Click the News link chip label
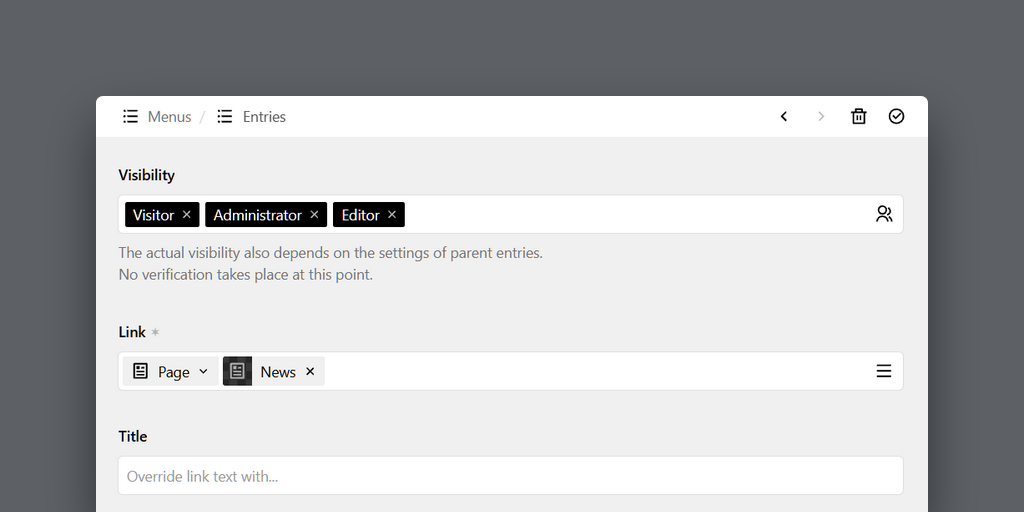 [x=278, y=372]
